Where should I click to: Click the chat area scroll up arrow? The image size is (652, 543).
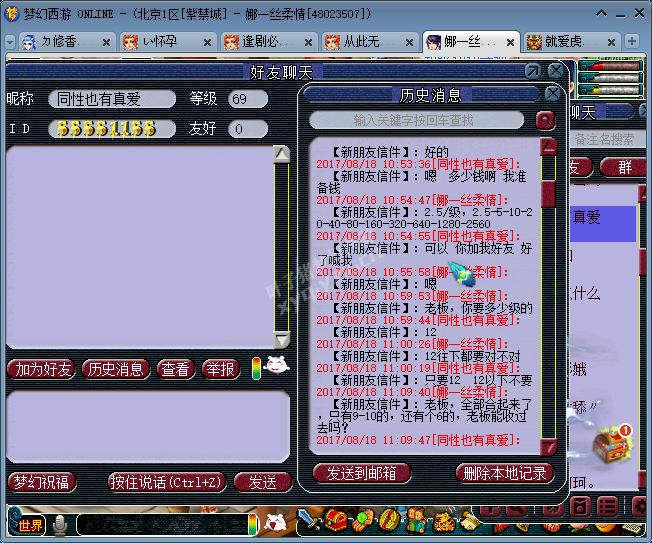pos(282,154)
